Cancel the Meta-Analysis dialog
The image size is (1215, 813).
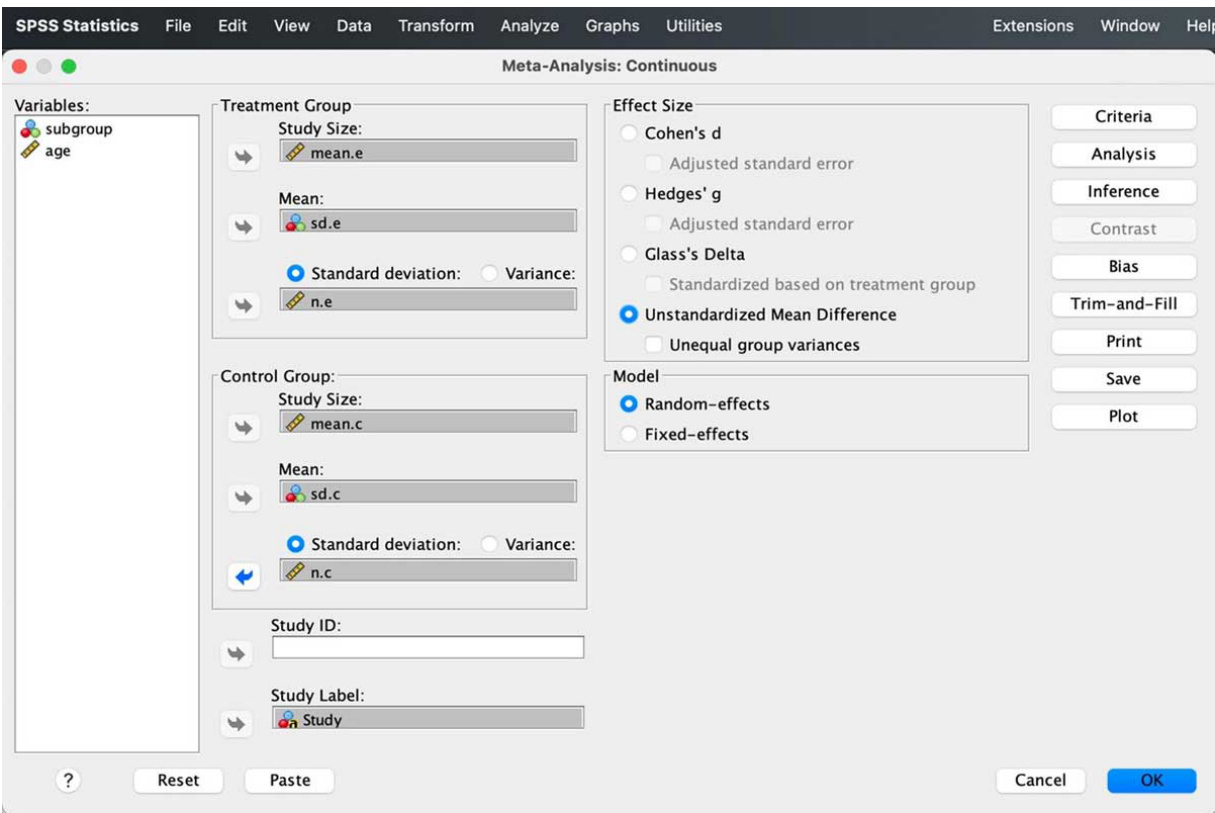click(1041, 780)
